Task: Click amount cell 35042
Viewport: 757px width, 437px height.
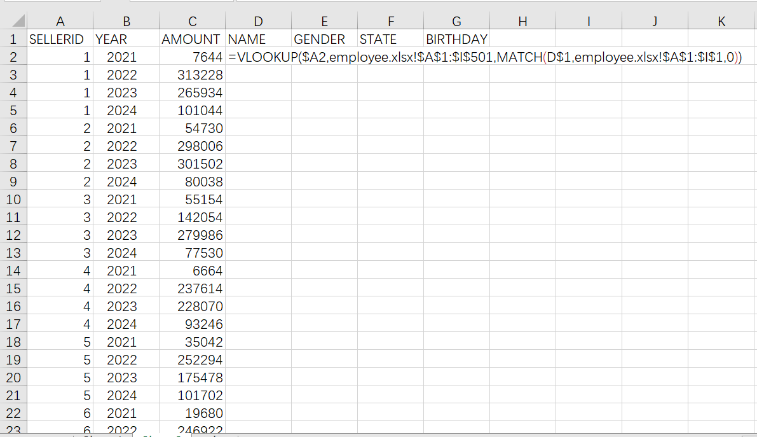Action: point(192,342)
